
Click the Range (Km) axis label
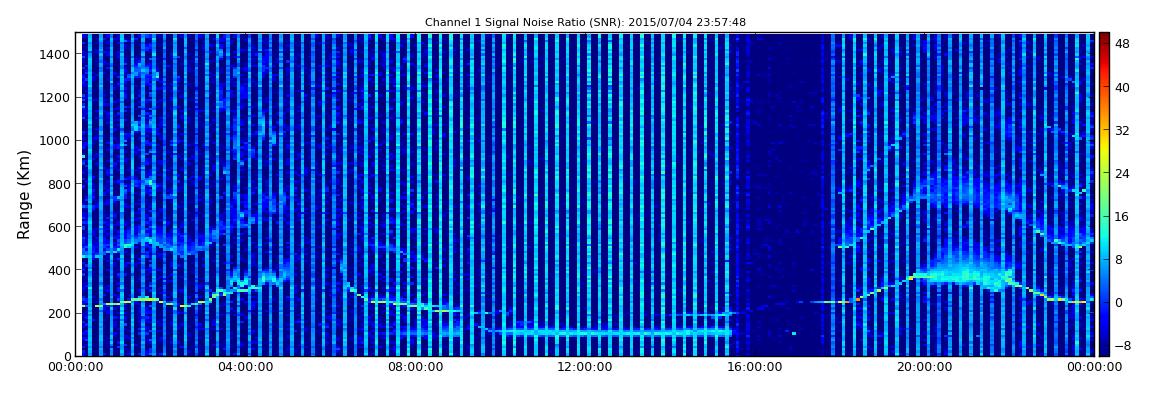tap(24, 194)
